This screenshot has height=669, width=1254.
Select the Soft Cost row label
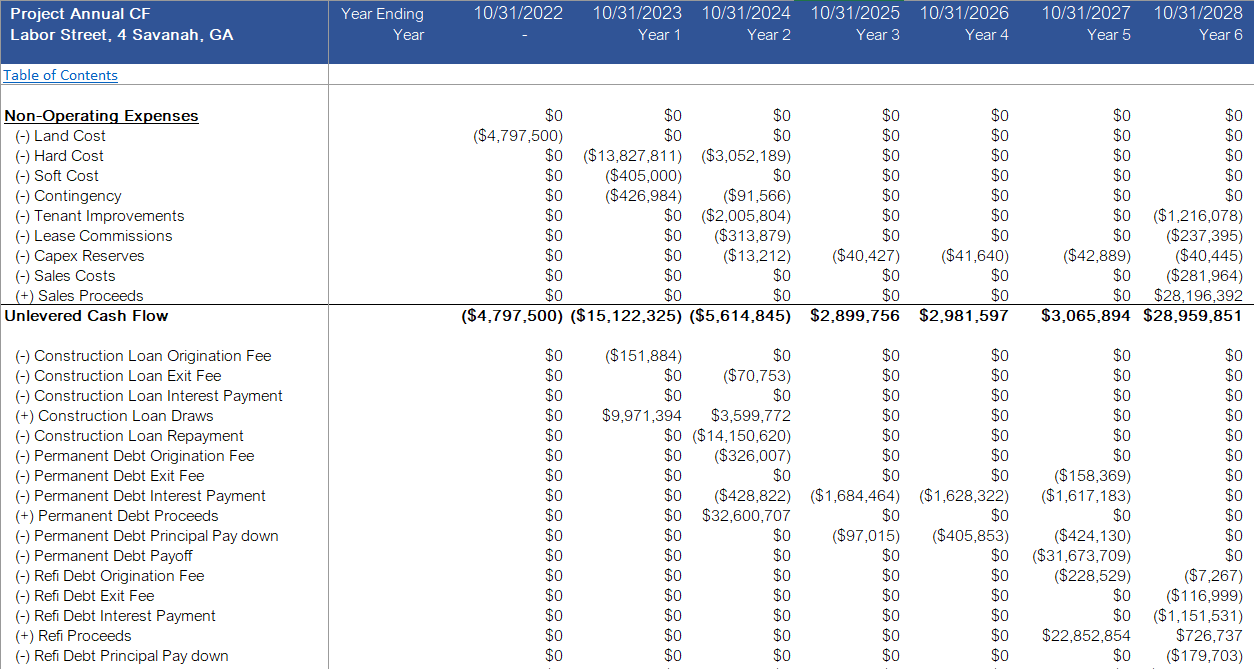pyautogui.click(x=57, y=176)
